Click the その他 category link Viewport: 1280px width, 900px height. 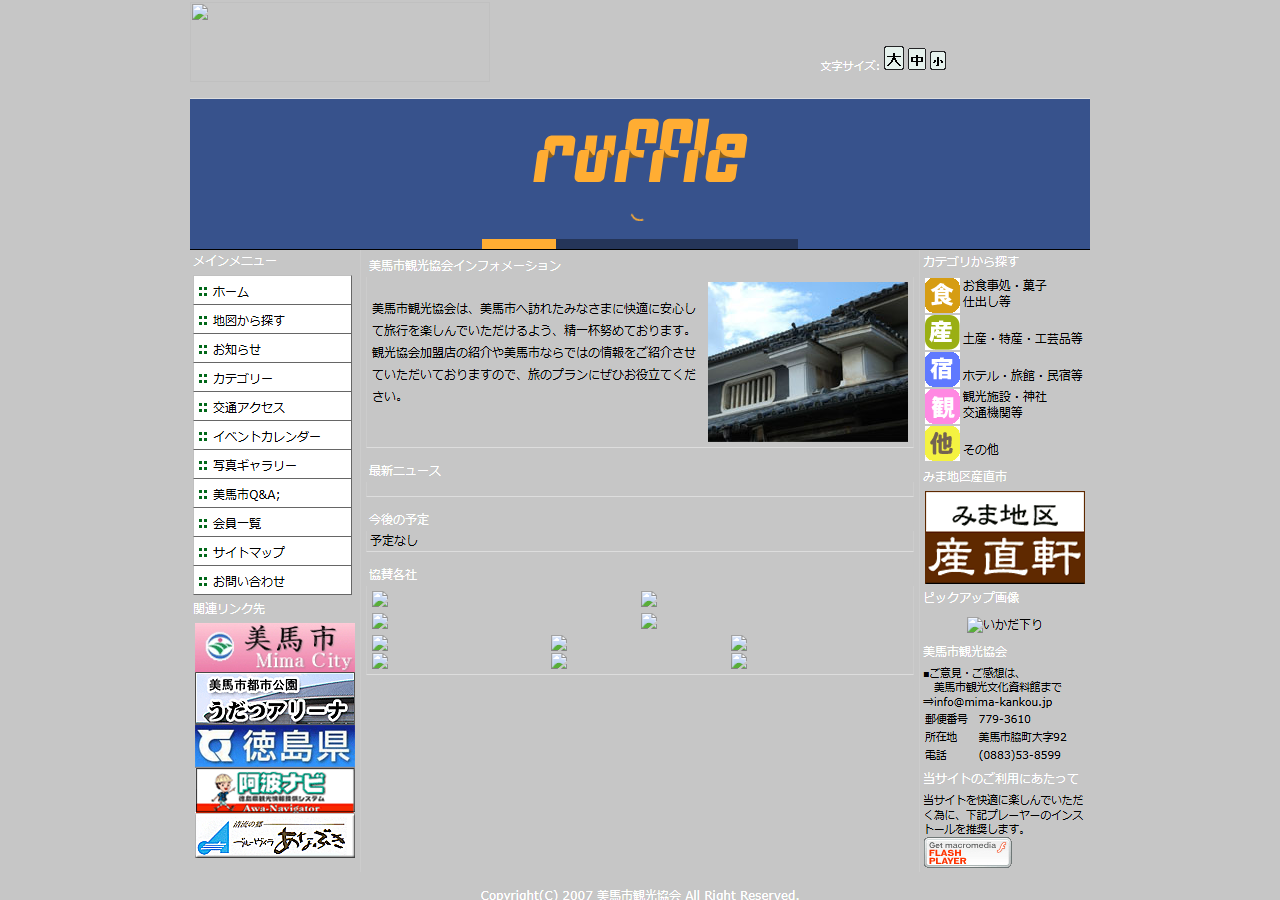click(x=981, y=450)
